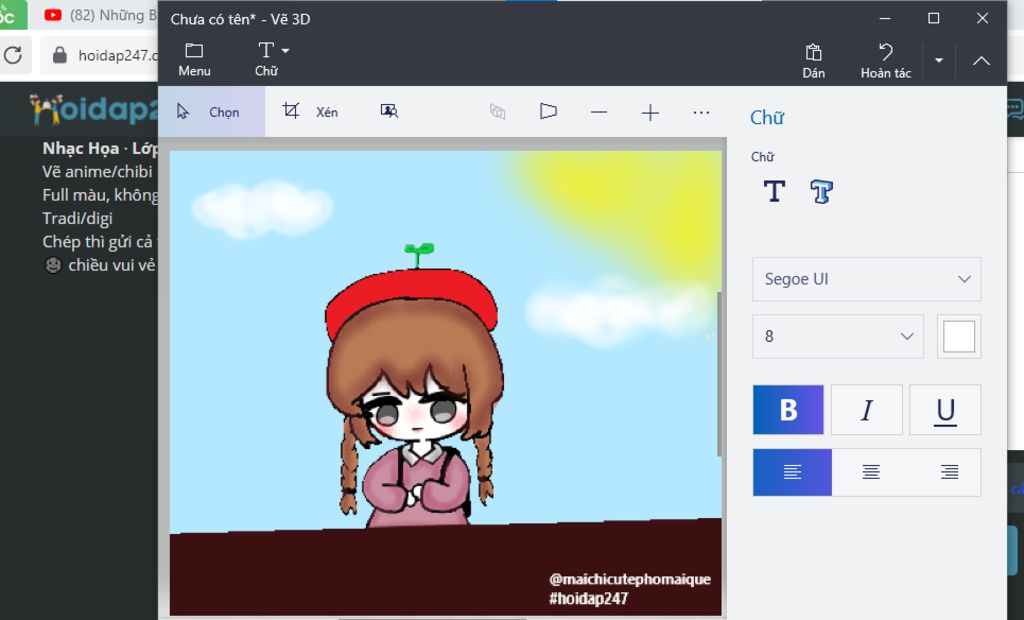Open the font size 8 dropdown
The width and height of the screenshot is (1024, 620).
pos(838,336)
